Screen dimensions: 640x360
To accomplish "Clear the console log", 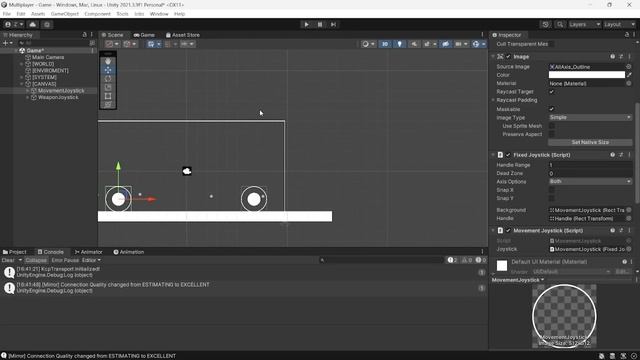I will point(8,260).
